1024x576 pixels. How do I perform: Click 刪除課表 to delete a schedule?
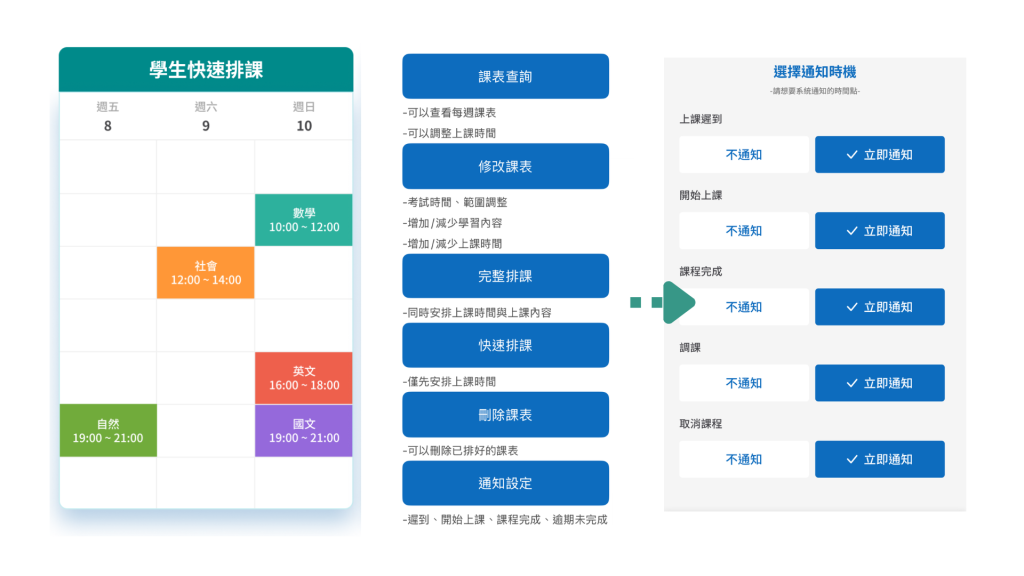point(506,414)
